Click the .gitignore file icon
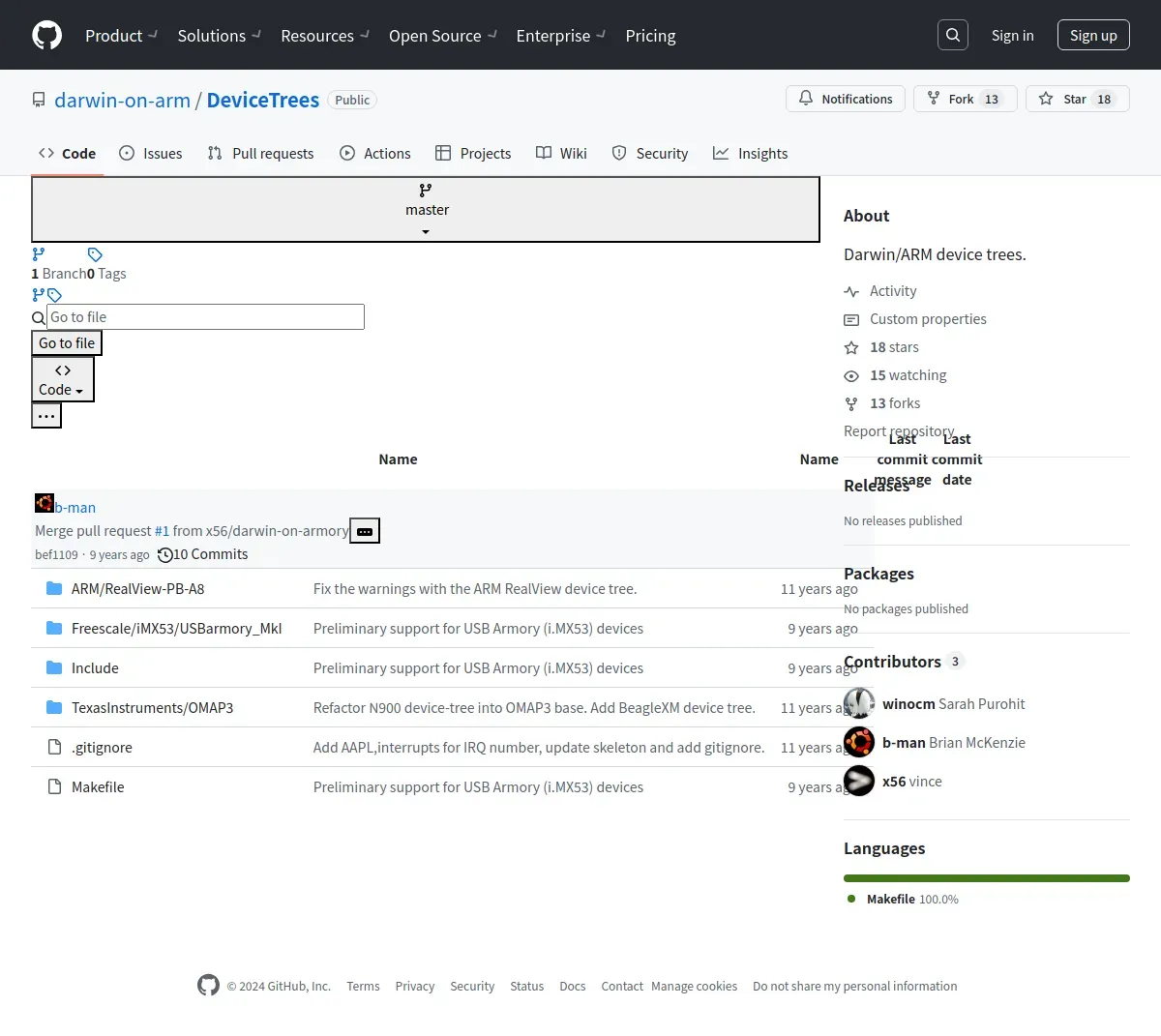The height and width of the screenshot is (1036, 1161). click(54, 747)
